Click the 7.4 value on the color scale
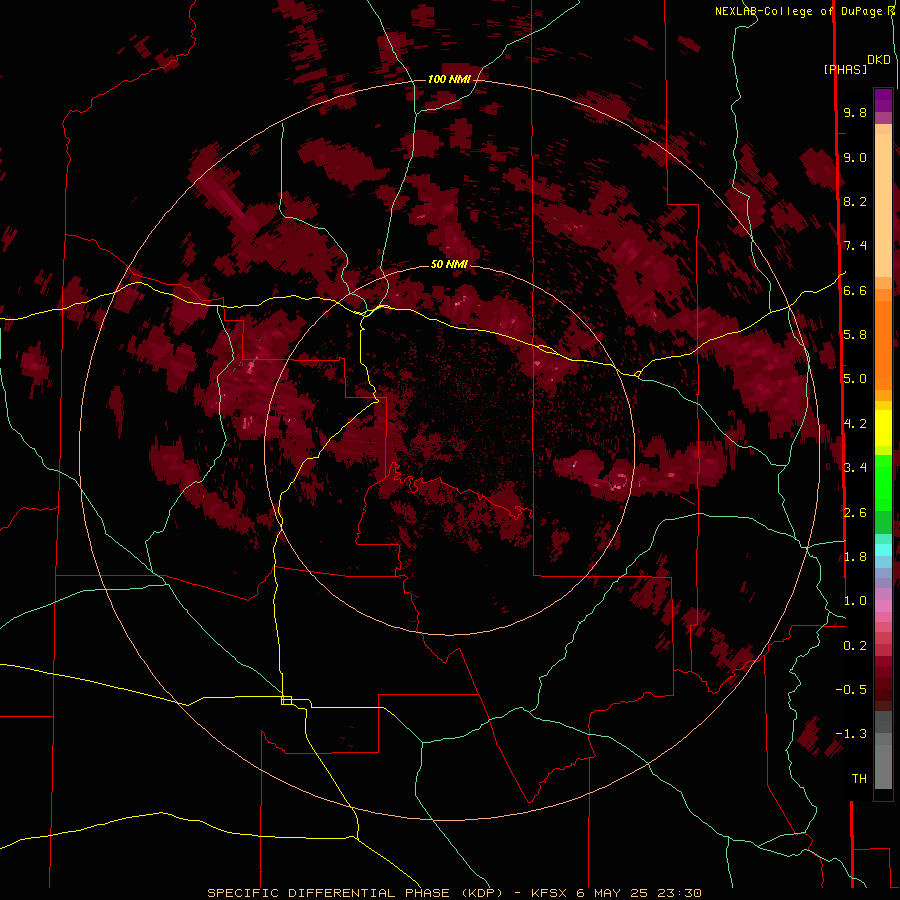The width and height of the screenshot is (900, 900). click(855, 246)
